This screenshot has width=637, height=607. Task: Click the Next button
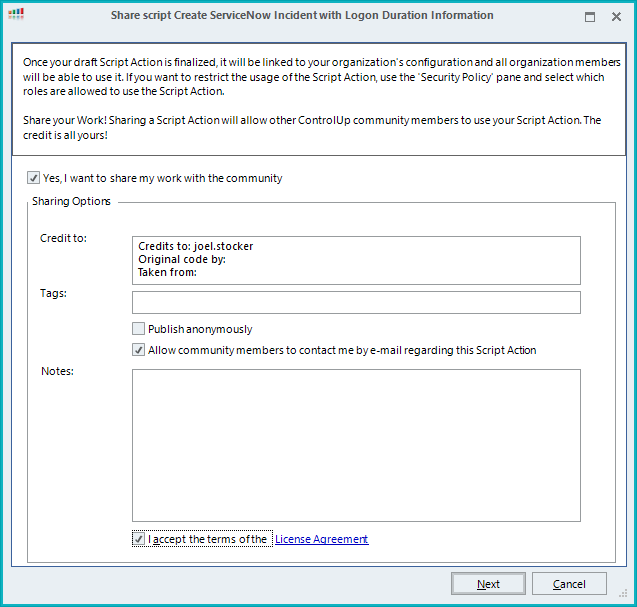click(488, 584)
